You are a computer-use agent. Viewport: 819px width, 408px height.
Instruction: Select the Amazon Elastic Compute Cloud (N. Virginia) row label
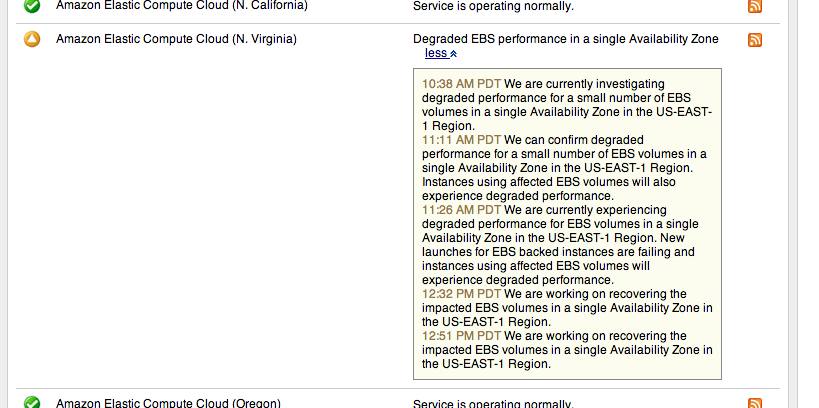tap(176, 39)
